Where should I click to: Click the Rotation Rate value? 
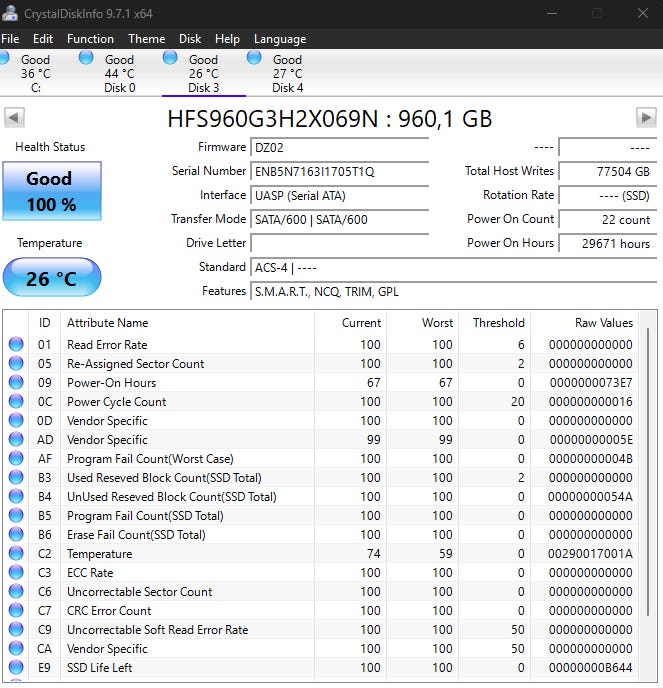click(608, 195)
